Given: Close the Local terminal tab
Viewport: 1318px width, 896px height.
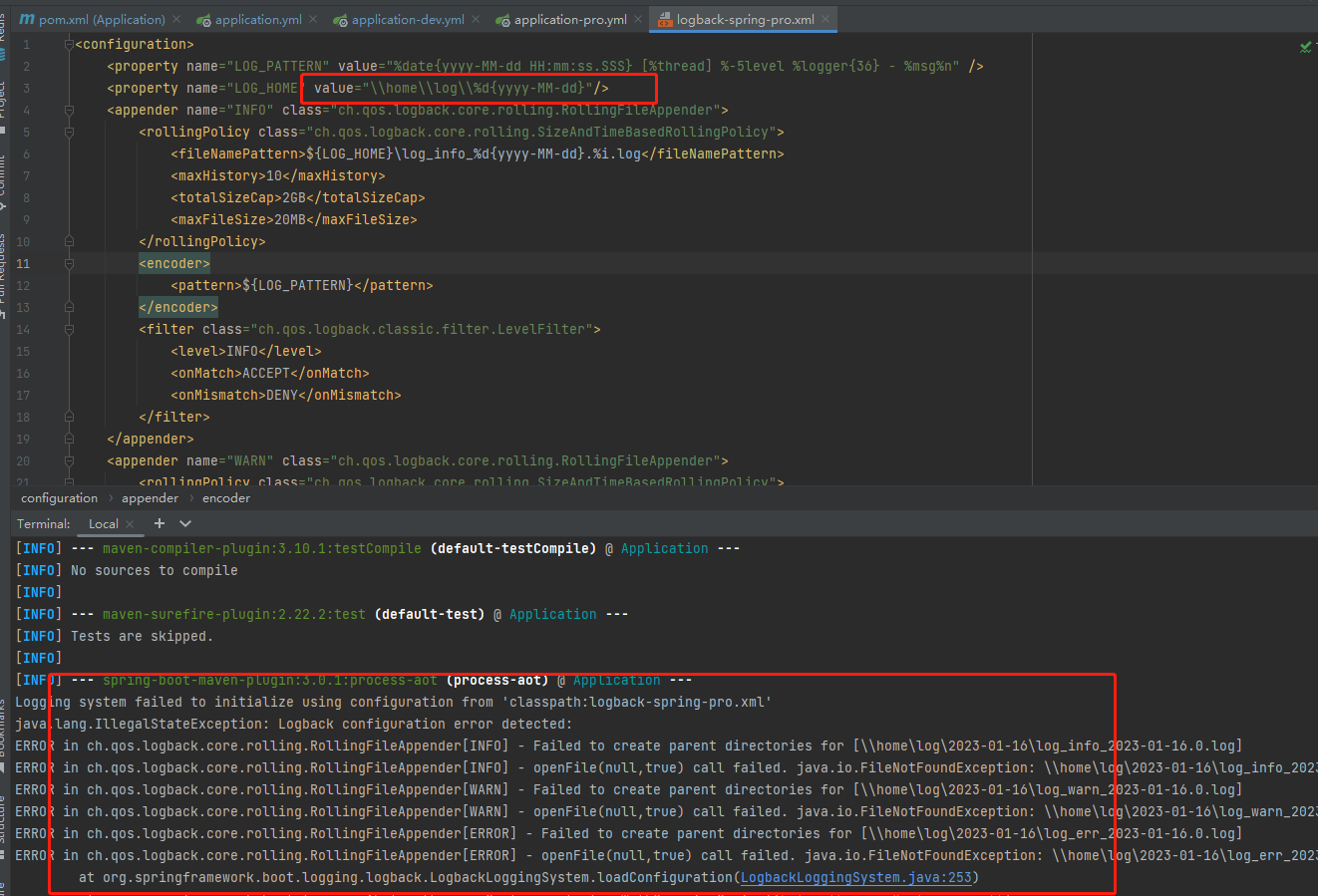Looking at the screenshot, I should pyautogui.click(x=130, y=524).
